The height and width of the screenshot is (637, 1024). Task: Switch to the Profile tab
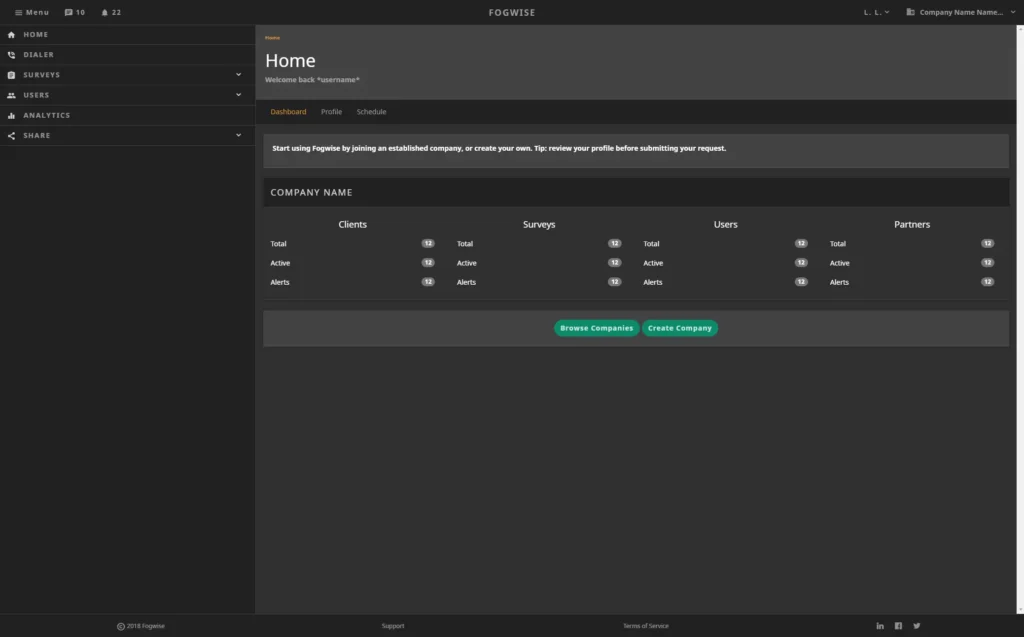coord(331,112)
